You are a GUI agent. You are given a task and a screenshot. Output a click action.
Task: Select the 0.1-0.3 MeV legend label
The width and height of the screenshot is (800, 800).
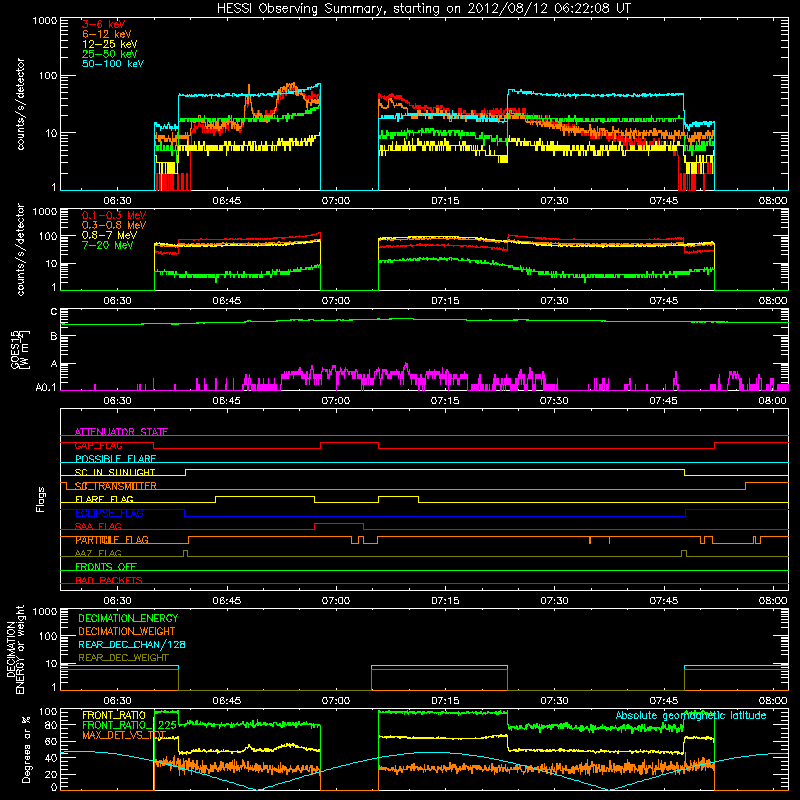[114, 216]
